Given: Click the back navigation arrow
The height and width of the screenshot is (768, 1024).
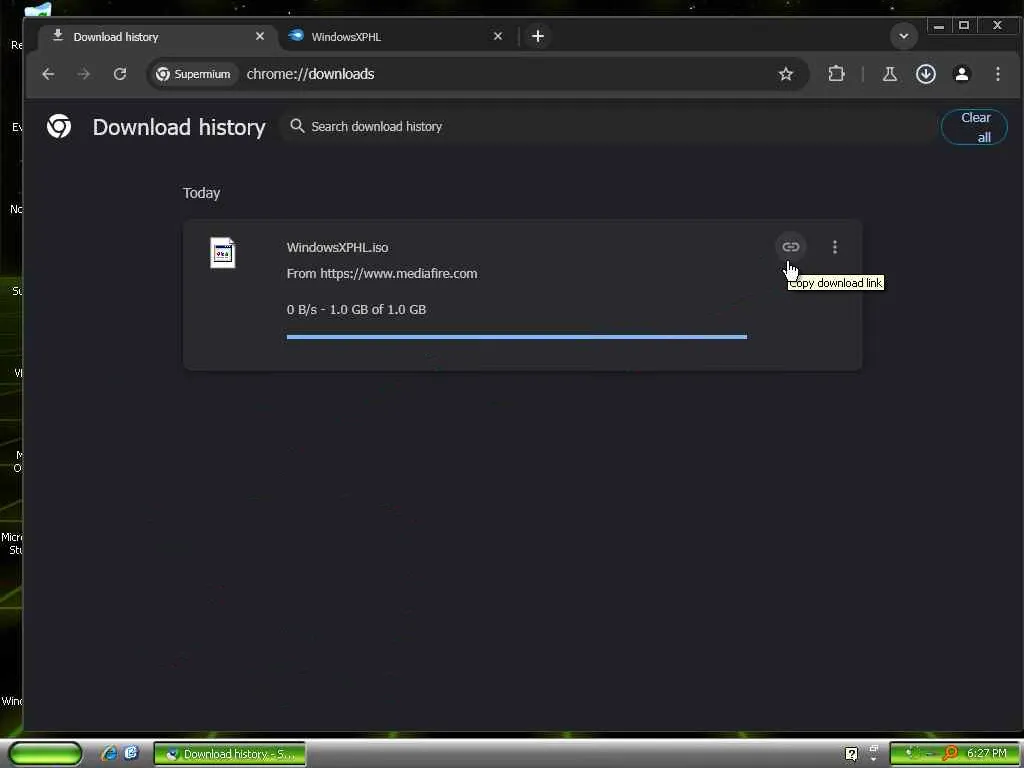Looking at the screenshot, I should (48, 74).
